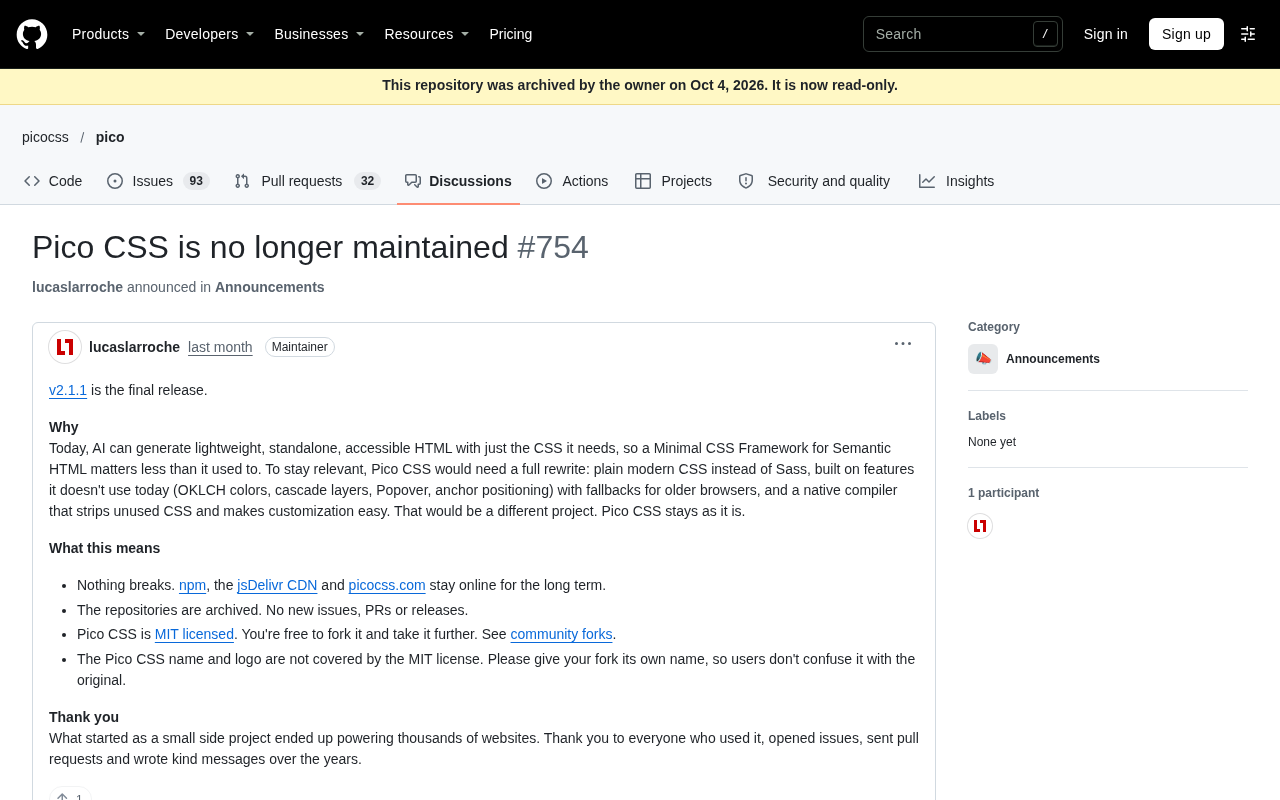Click the participant avatar in sidebar
Image resolution: width=1280 pixels, height=800 pixels.
pos(980,526)
